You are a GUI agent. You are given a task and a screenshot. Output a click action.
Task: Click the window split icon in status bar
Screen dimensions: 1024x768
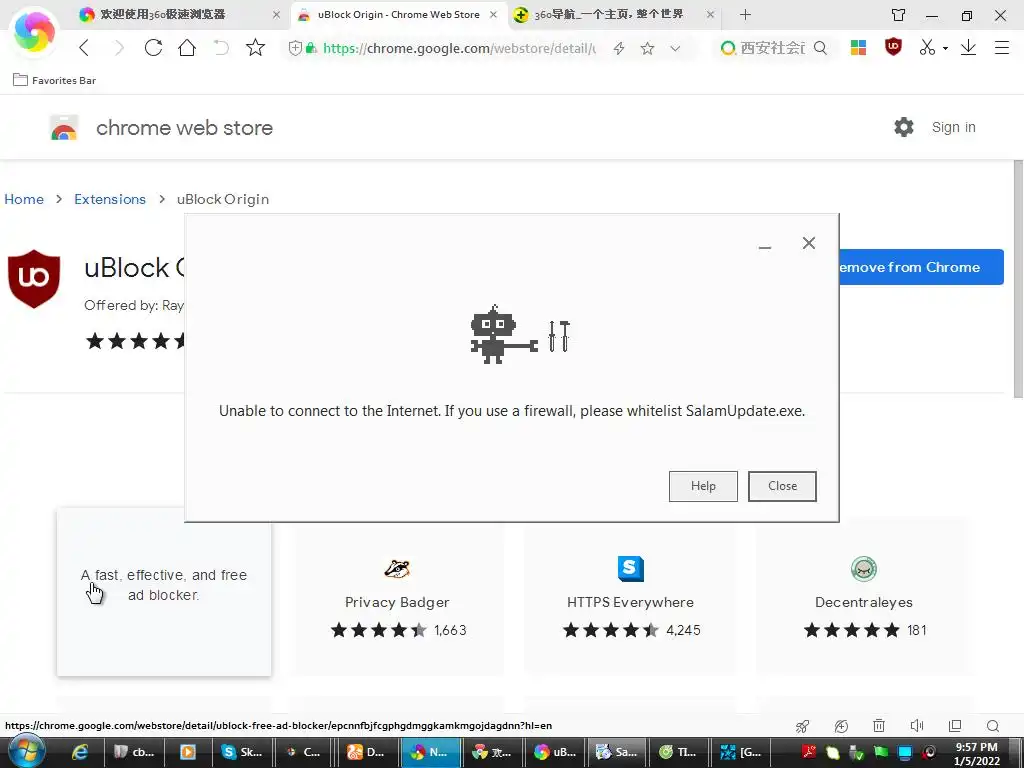tap(955, 726)
